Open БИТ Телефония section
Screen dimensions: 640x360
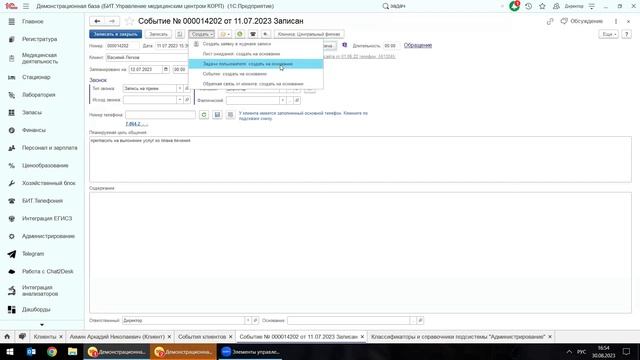(42, 201)
